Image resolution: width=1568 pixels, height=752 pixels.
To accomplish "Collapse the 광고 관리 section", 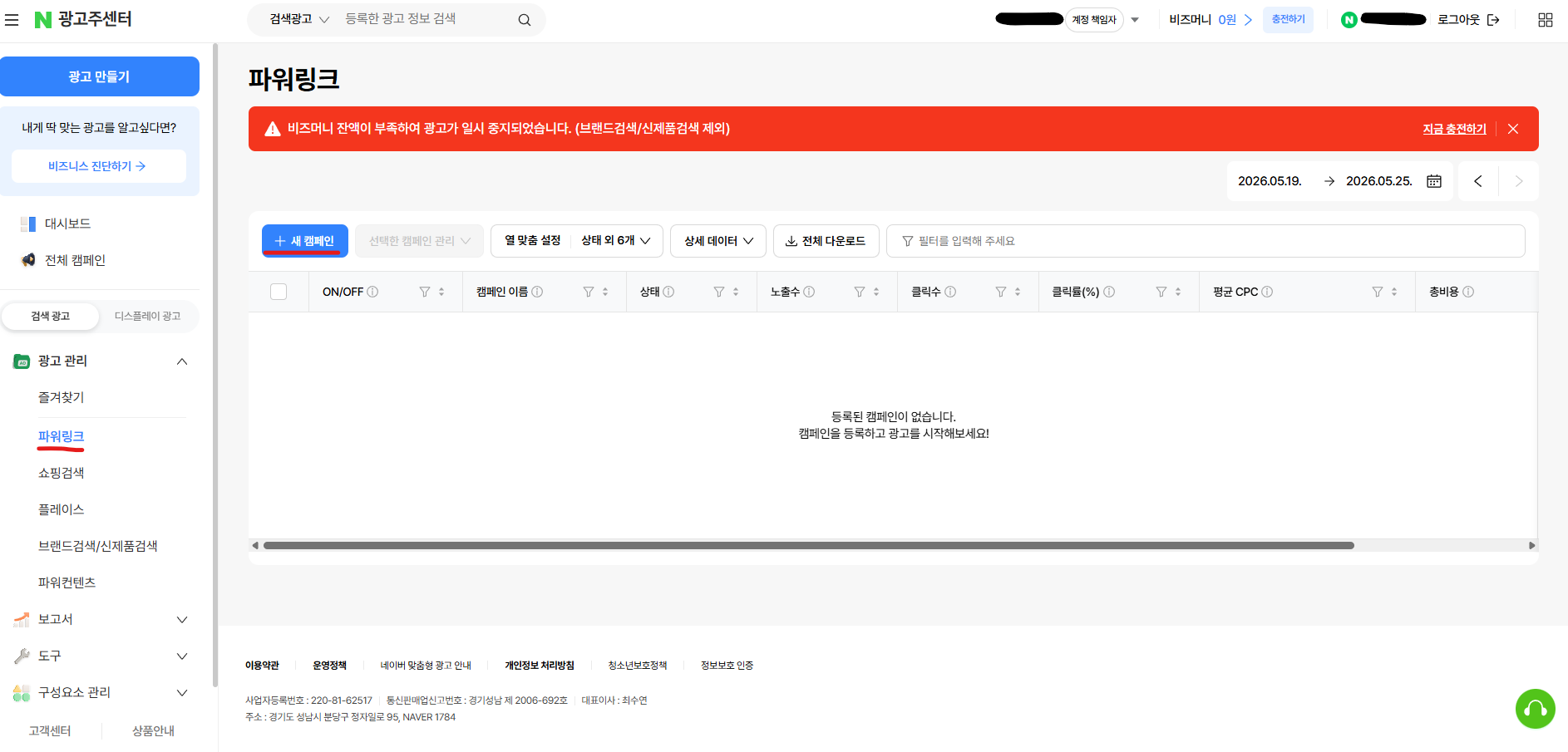I will (x=182, y=361).
